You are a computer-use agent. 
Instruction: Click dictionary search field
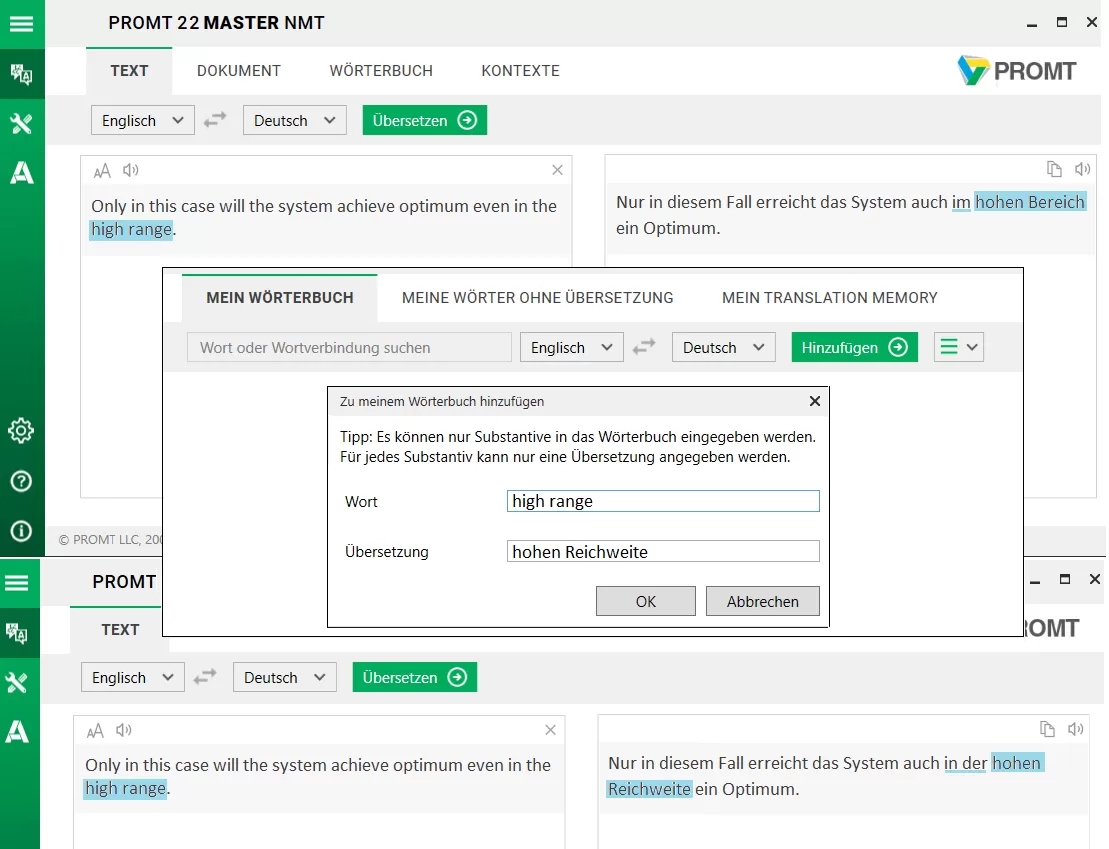[x=349, y=347]
